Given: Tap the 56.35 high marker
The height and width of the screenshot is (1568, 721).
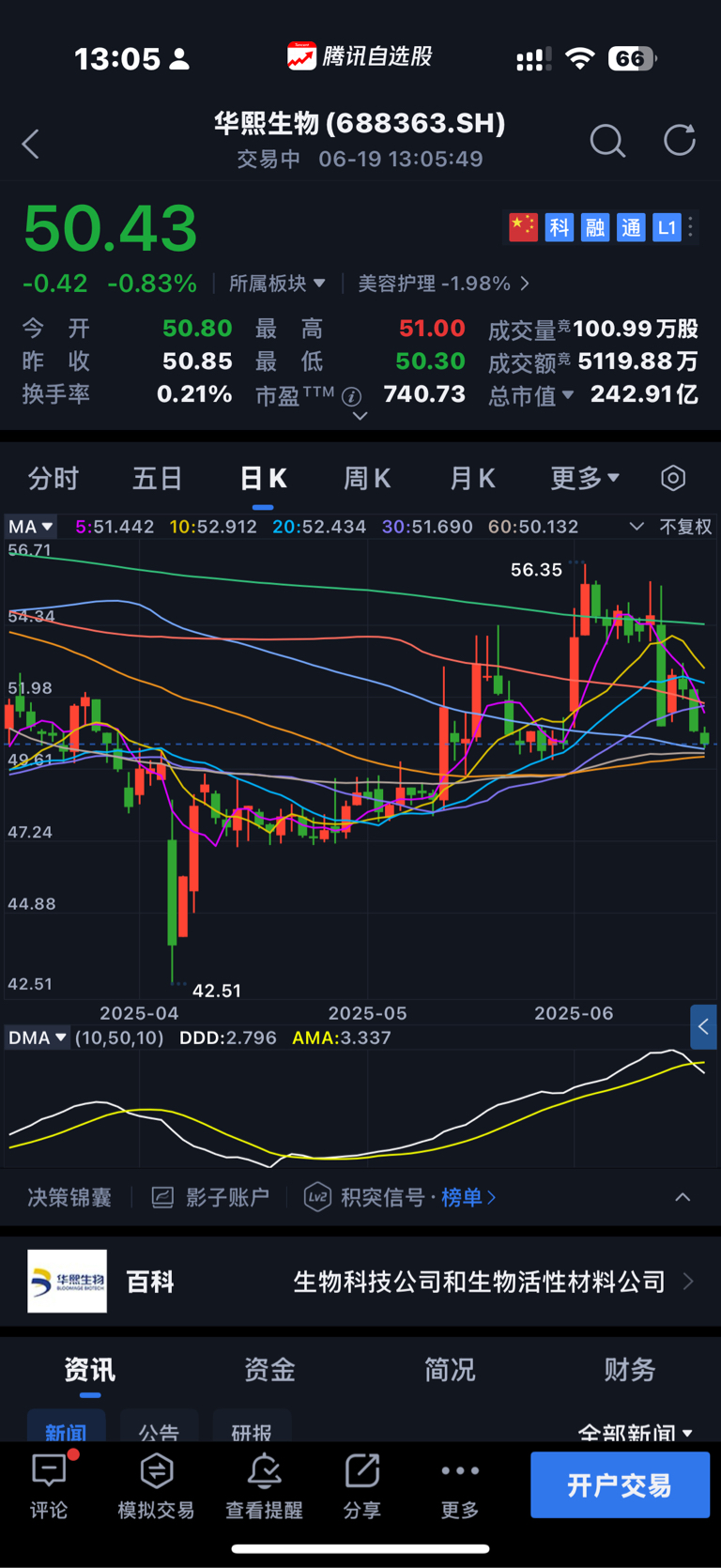Looking at the screenshot, I should pyautogui.click(x=536, y=570).
